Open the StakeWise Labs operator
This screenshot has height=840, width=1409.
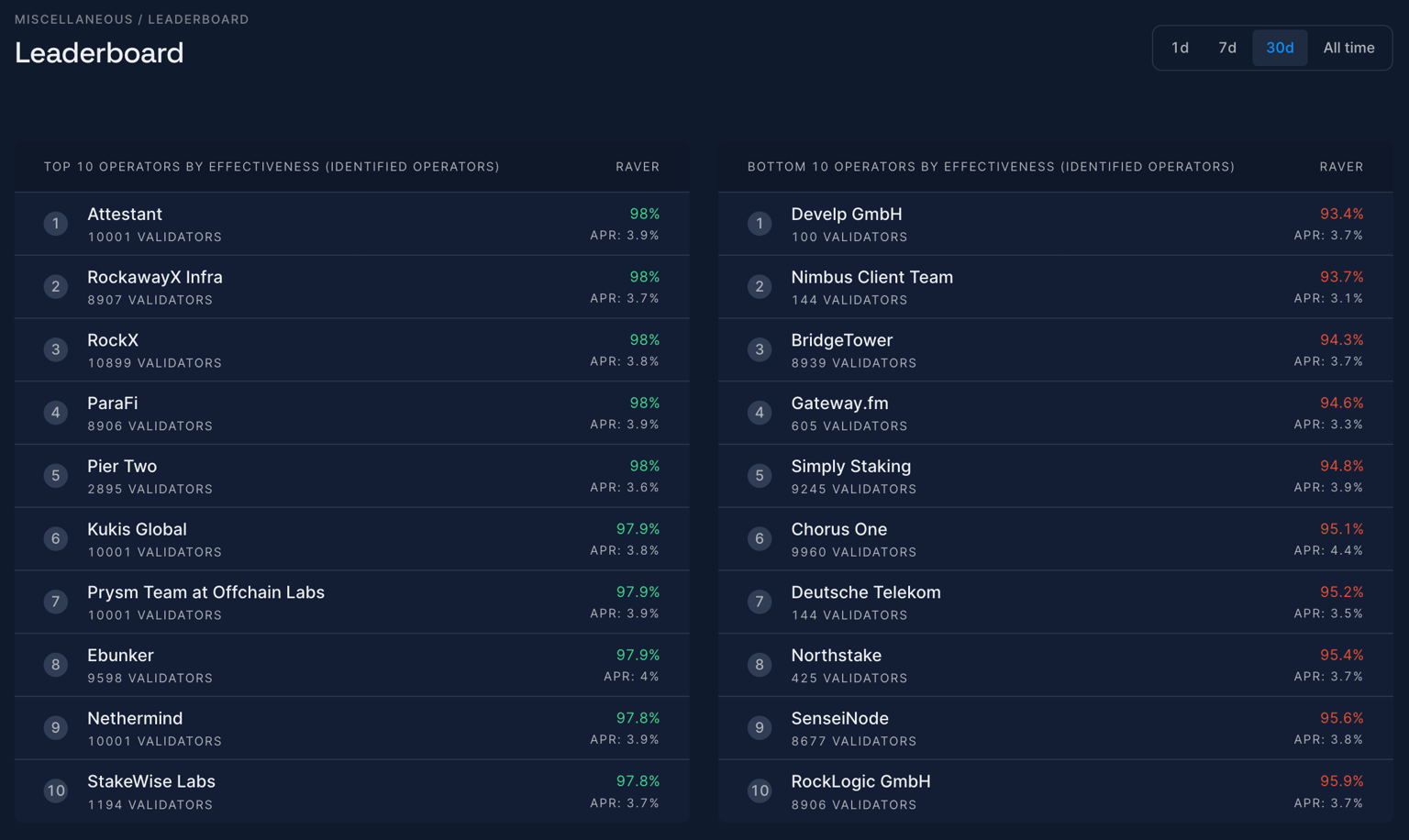[151, 781]
